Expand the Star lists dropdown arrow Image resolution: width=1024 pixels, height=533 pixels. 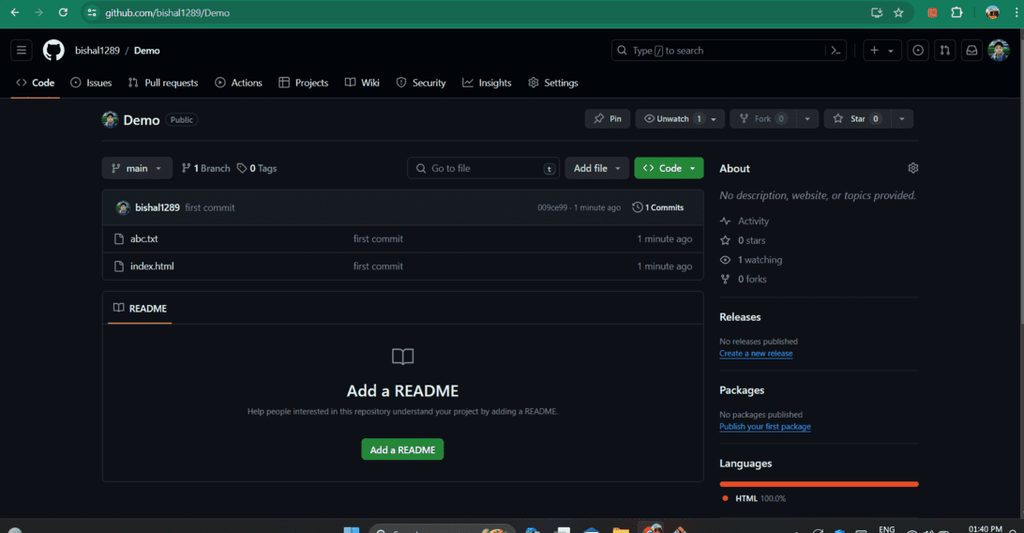click(x=902, y=119)
